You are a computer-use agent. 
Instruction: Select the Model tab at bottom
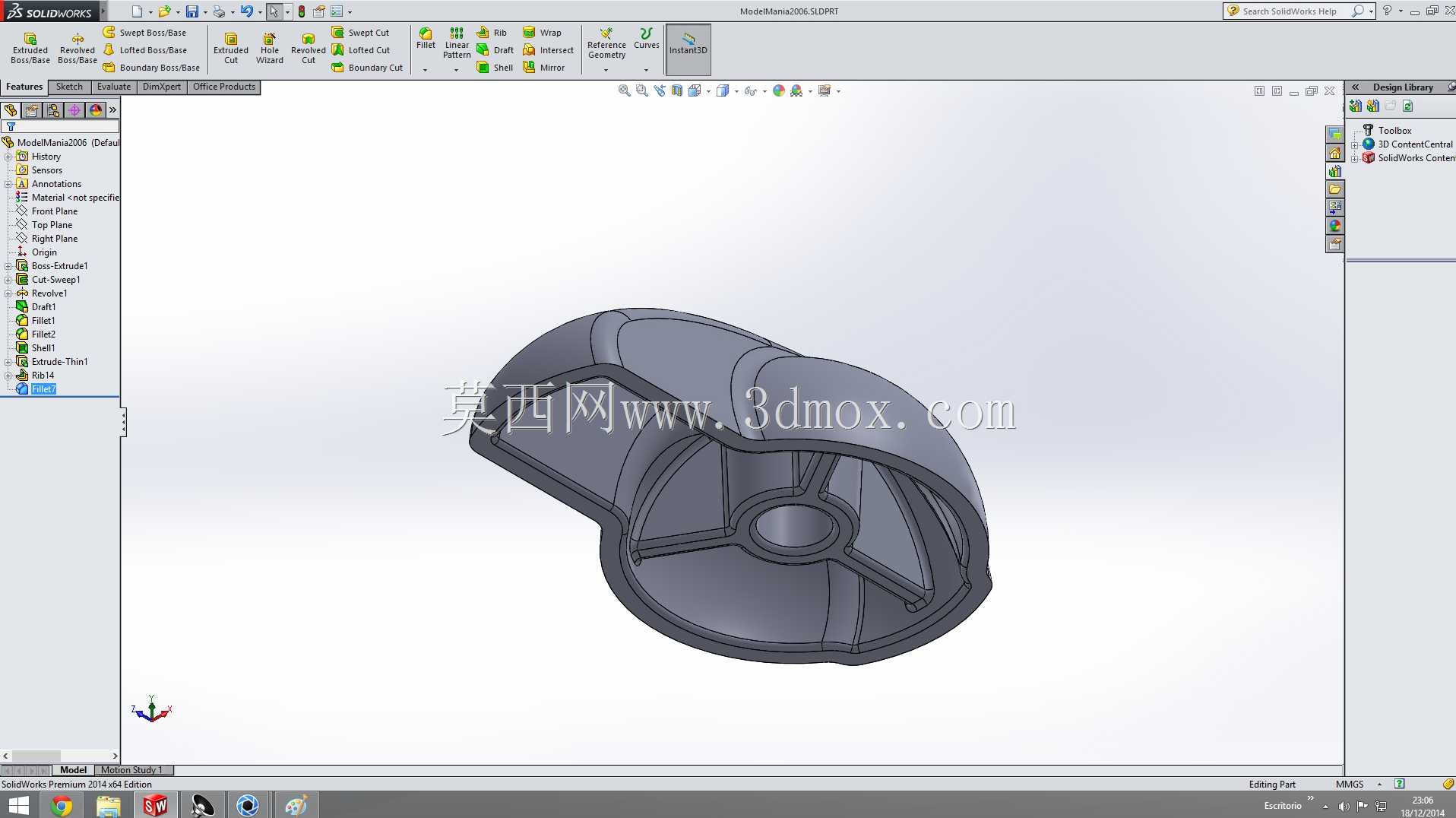(73, 770)
